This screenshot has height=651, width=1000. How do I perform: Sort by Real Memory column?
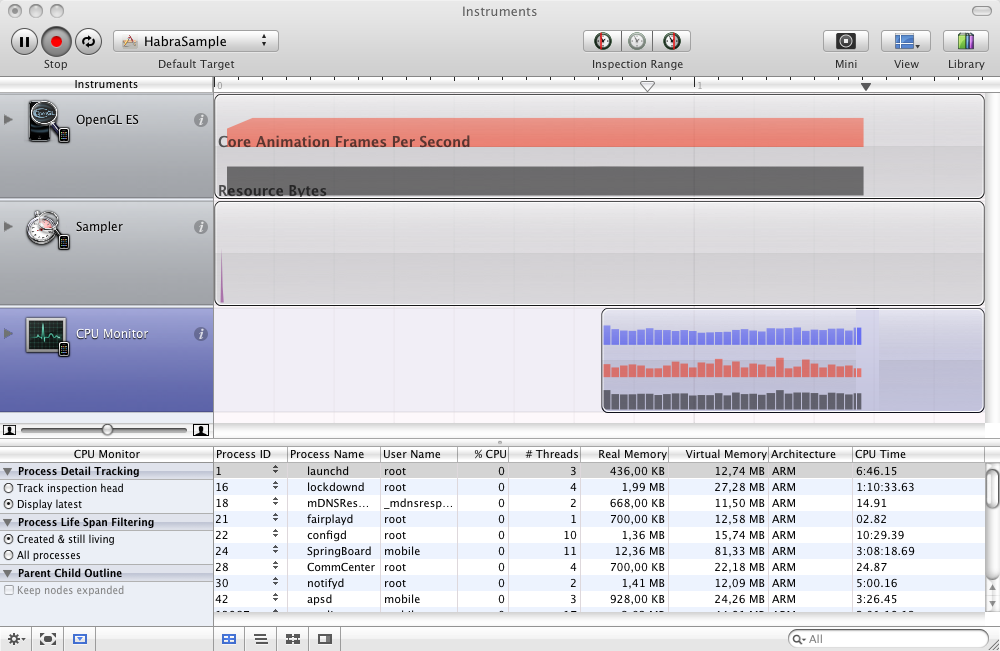[x=625, y=454]
